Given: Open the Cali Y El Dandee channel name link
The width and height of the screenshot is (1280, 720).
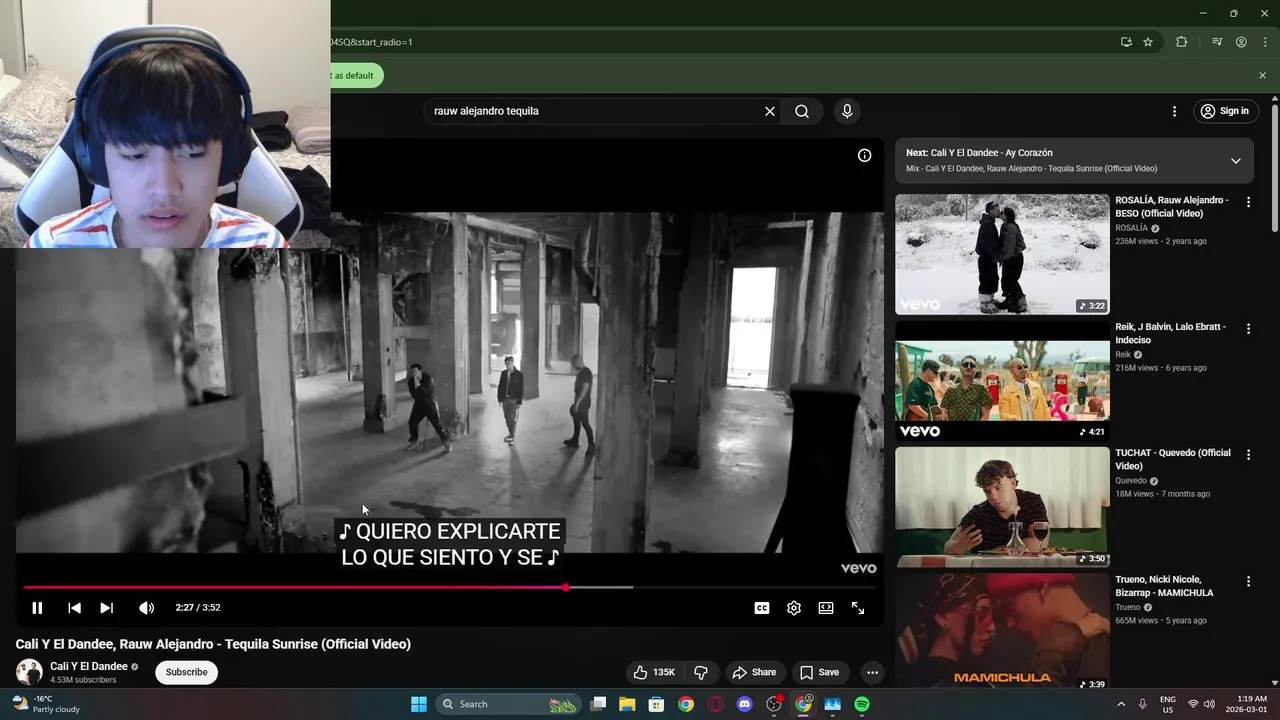Looking at the screenshot, I should (89, 666).
